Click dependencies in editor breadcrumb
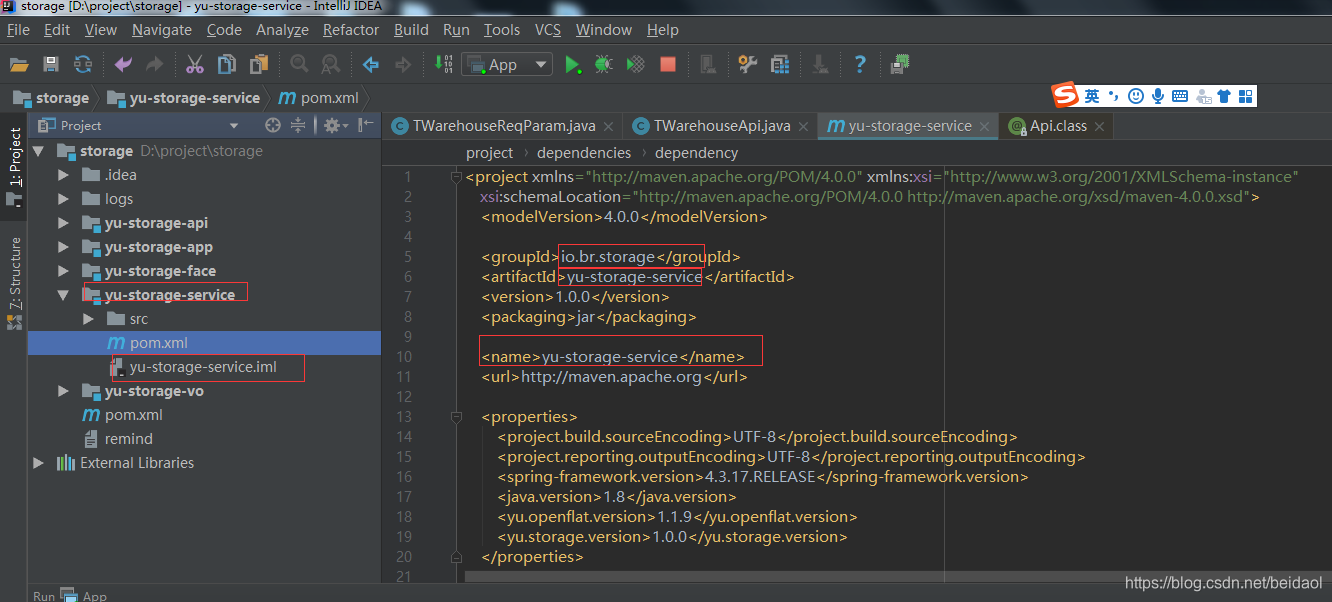1332x602 pixels. (584, 153)
